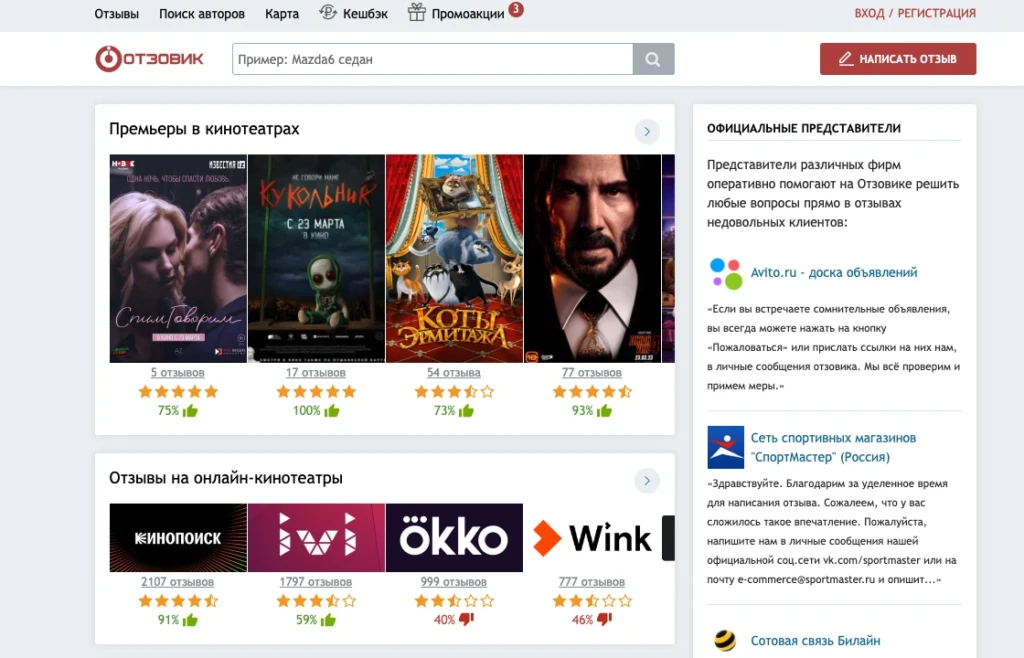Click the Otzovik logo
Screen dimensions: 1024x658
(150, 59)
